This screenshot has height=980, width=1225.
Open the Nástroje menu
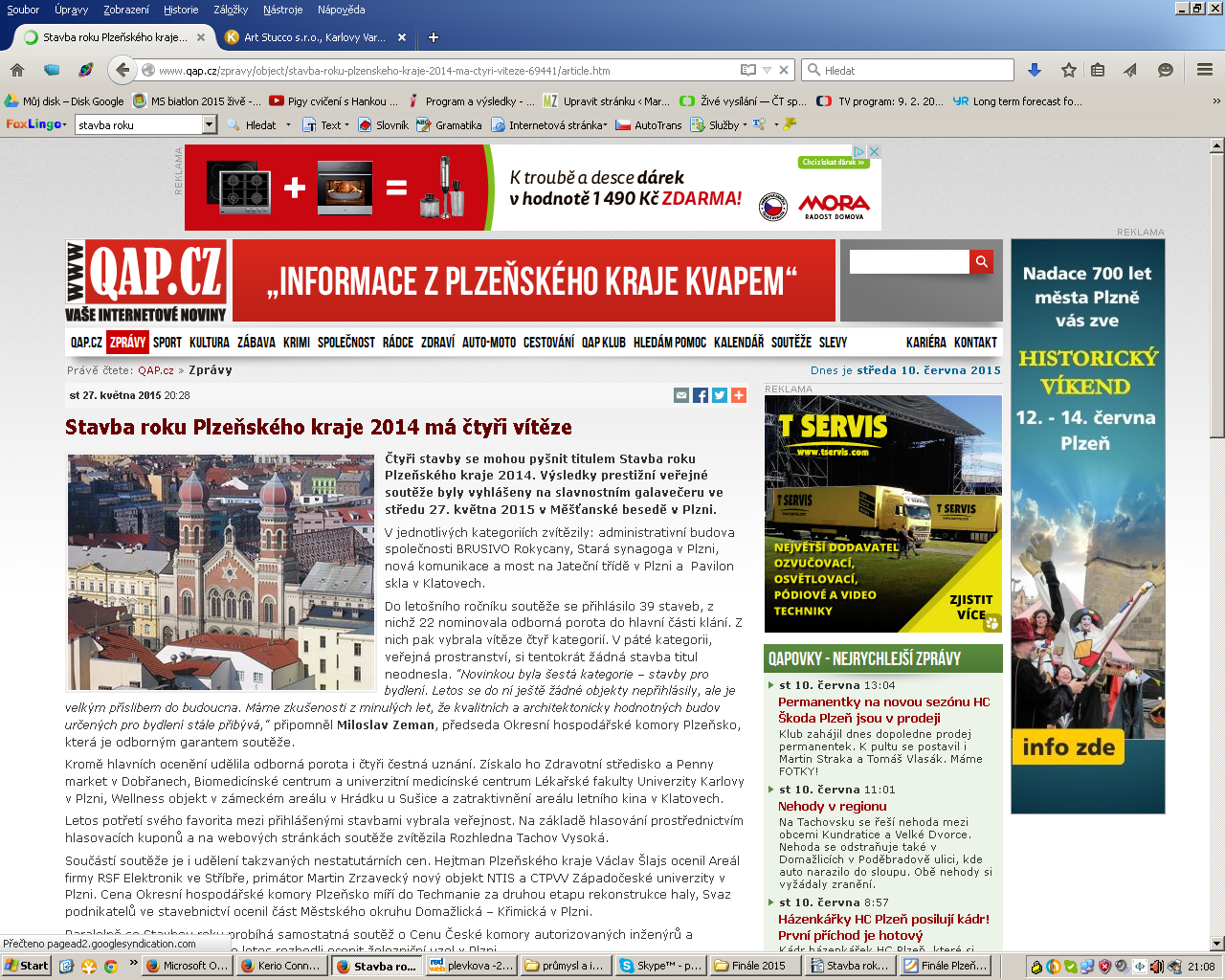click(x=282, y=10)
